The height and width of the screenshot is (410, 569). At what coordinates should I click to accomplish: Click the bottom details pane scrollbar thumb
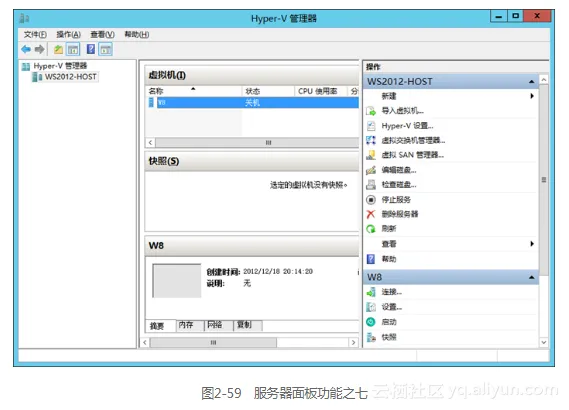(x=213, y=343)
